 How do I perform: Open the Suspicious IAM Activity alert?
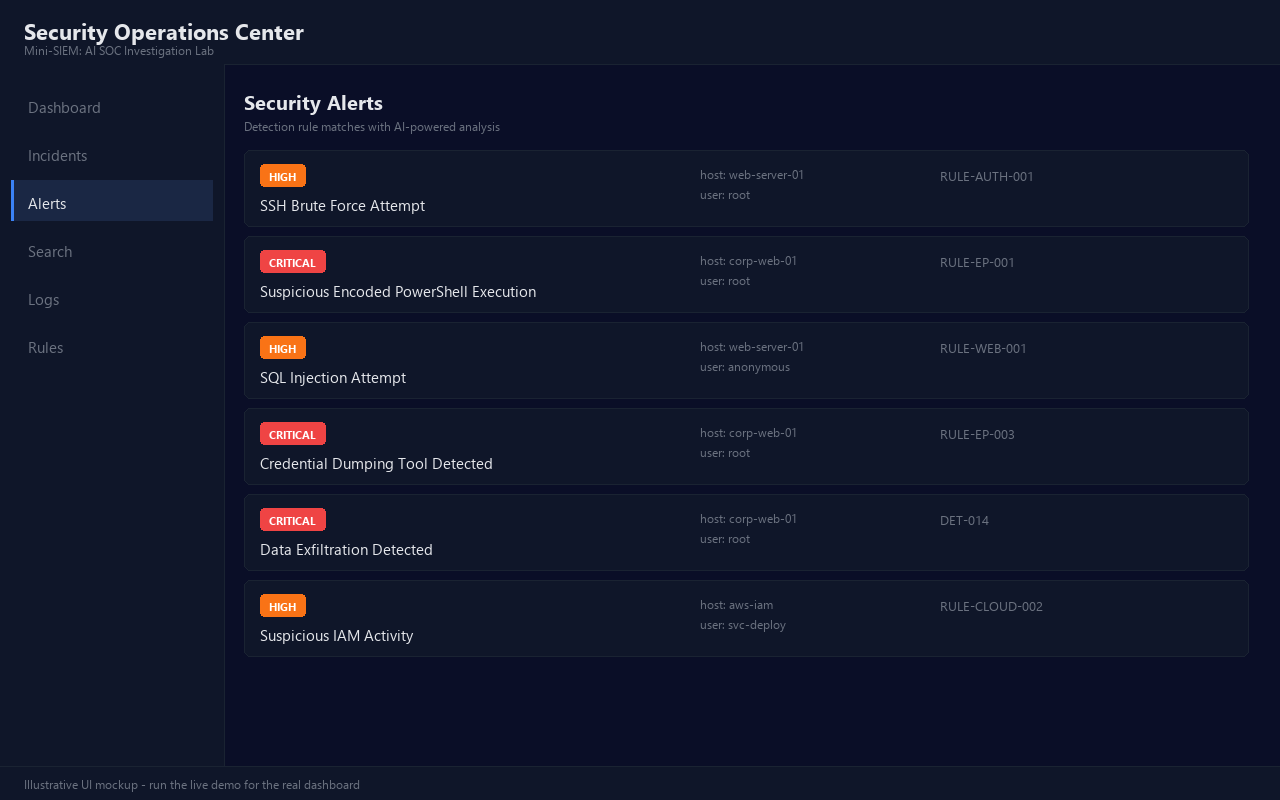(x=746, y=619)
